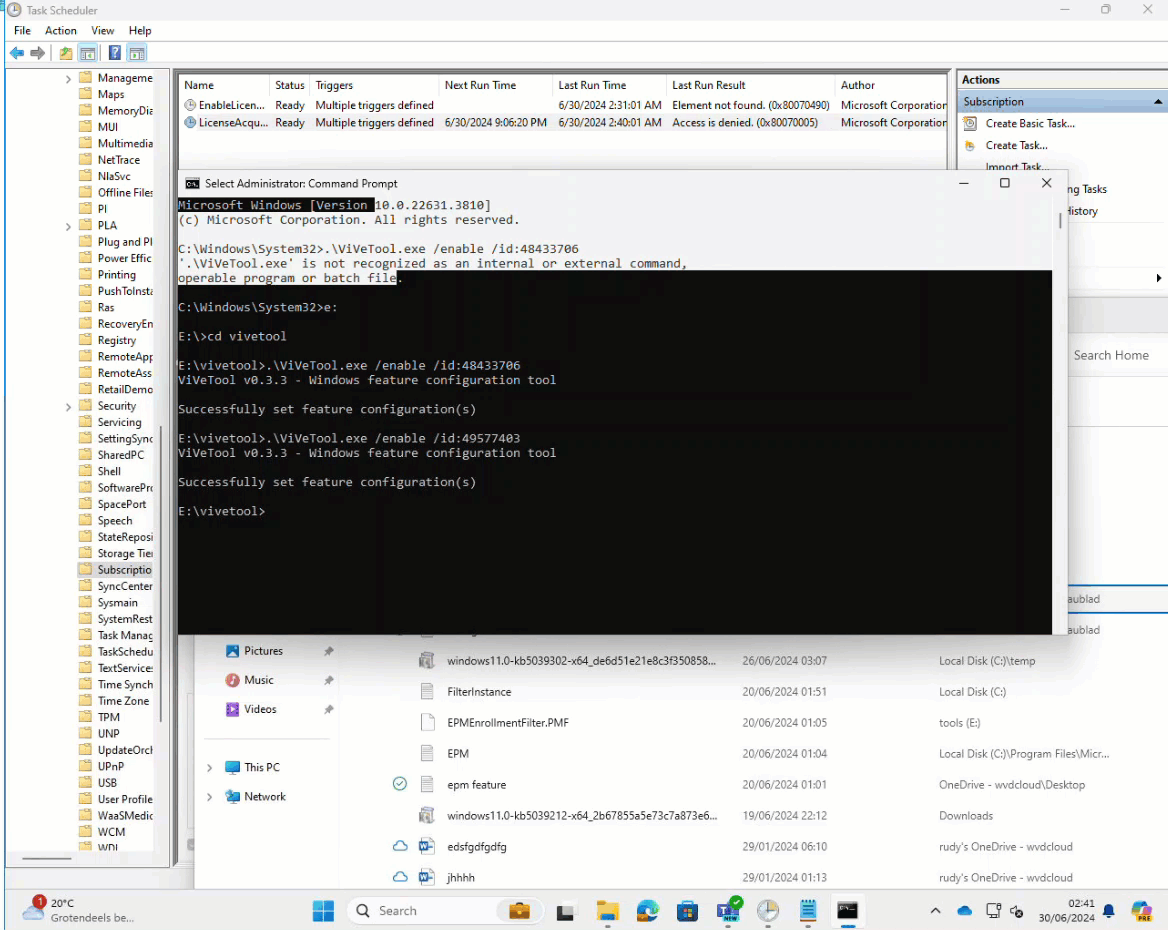Click the Back arrow in Task Scheduler toolbar

point(16,53)
